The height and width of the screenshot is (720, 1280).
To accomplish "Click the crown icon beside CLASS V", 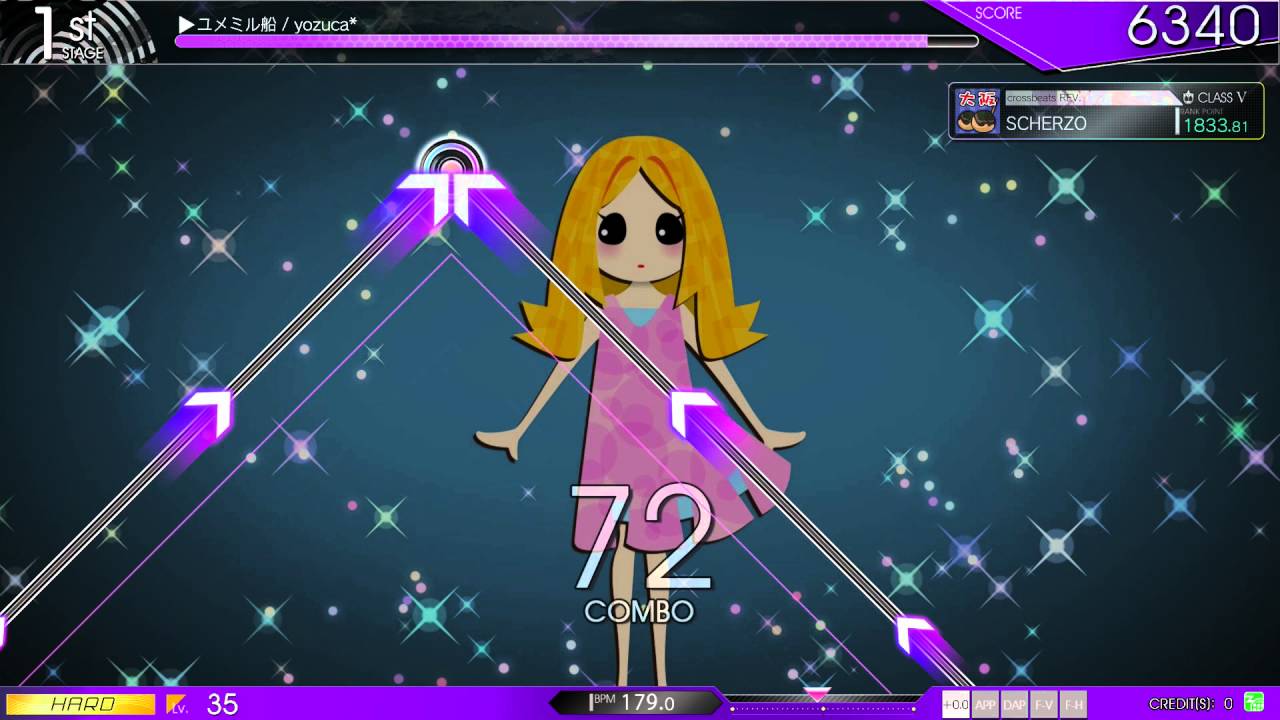I will (x=1188, y=97).
